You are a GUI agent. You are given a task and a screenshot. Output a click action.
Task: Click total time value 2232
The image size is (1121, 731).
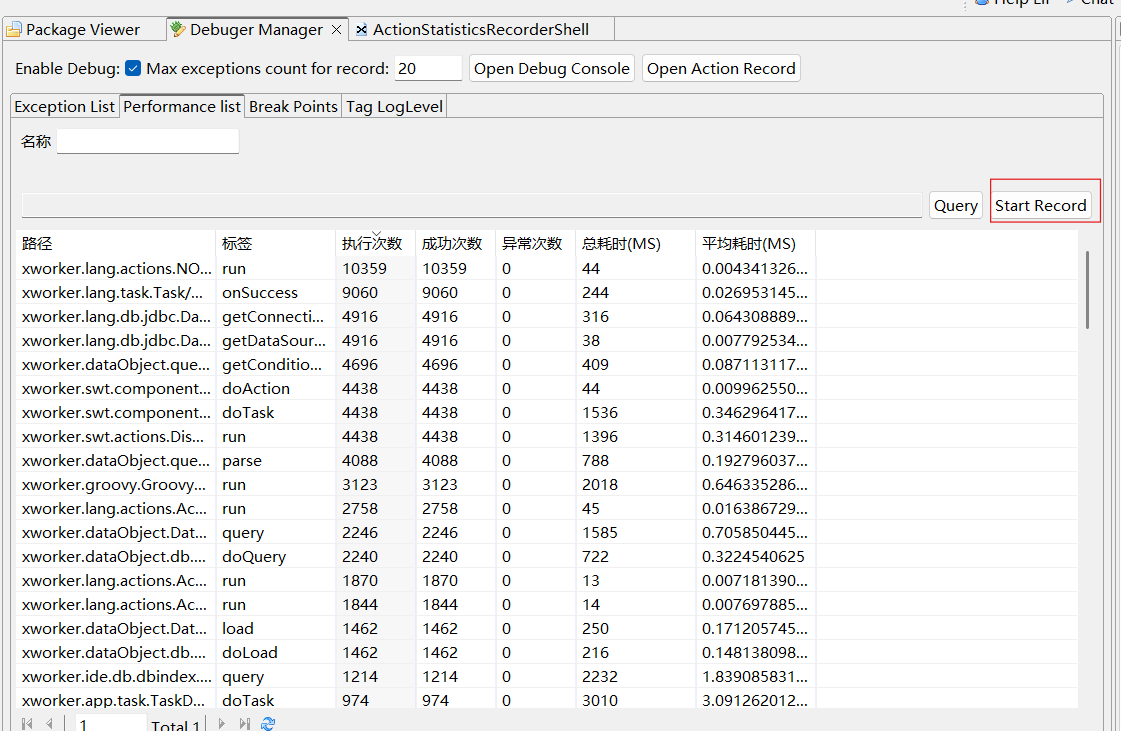click(x=600, y=677)
